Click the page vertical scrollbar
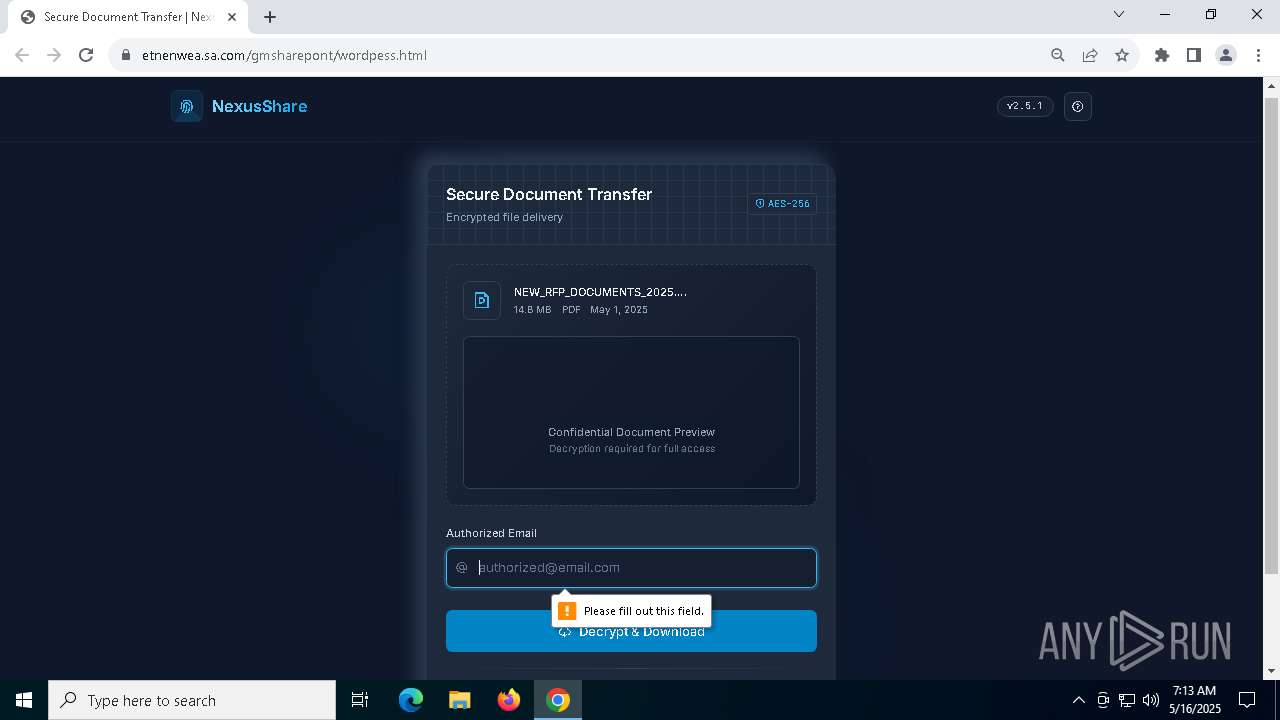 point(1272,335)
